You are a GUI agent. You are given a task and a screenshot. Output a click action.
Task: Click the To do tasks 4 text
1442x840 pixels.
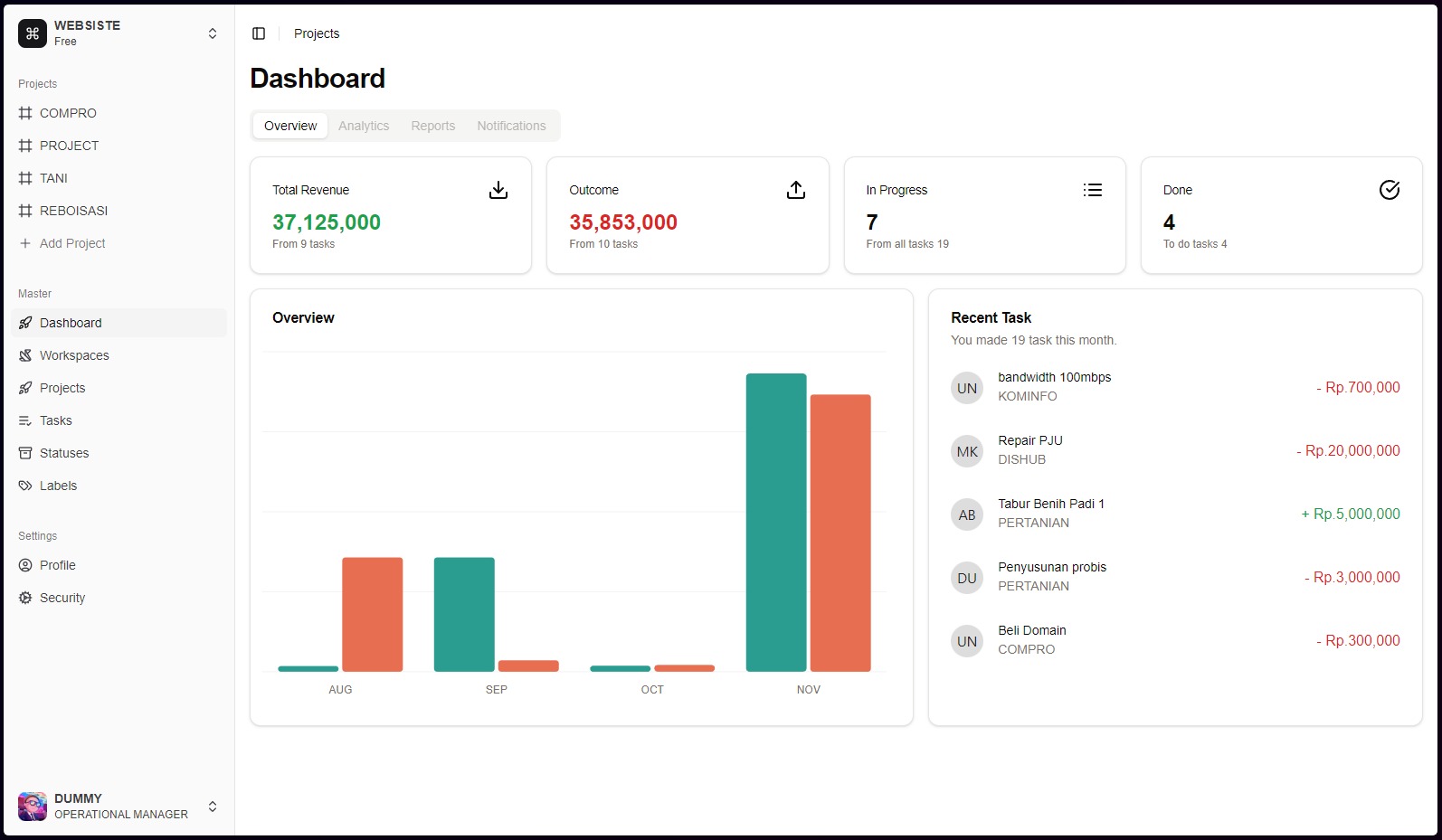pos(1195,244)
